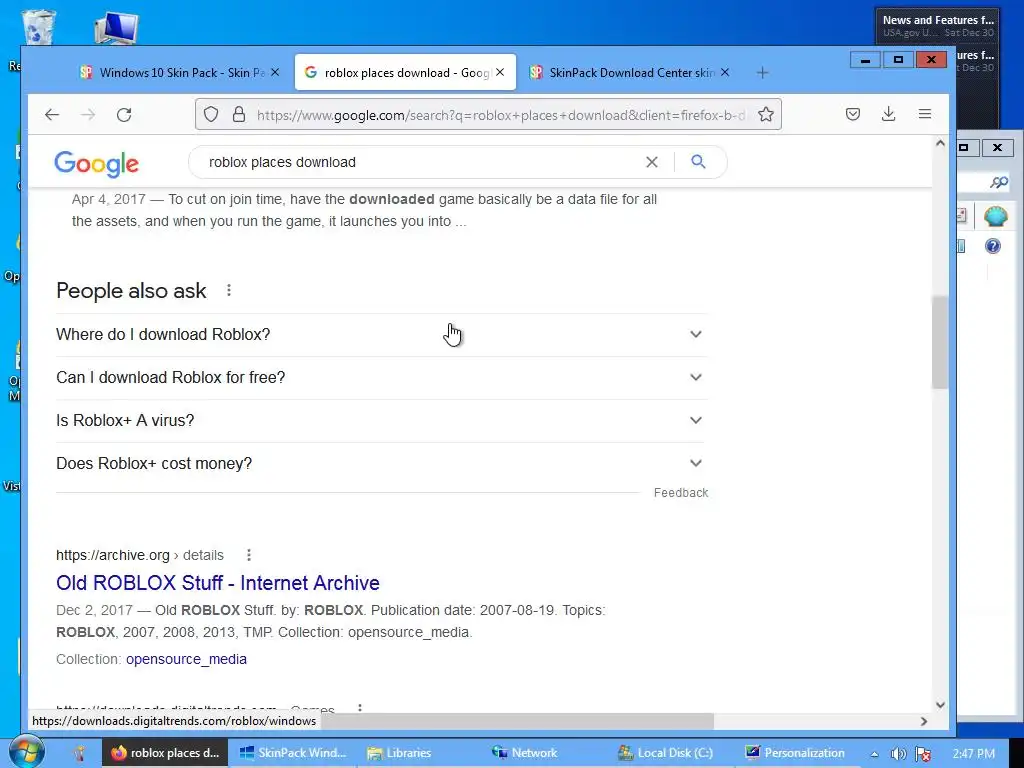The image size is (1024, 768).
Task: Select the roblox places download tab
Action: pyautogui.click(x=406, y=72)
